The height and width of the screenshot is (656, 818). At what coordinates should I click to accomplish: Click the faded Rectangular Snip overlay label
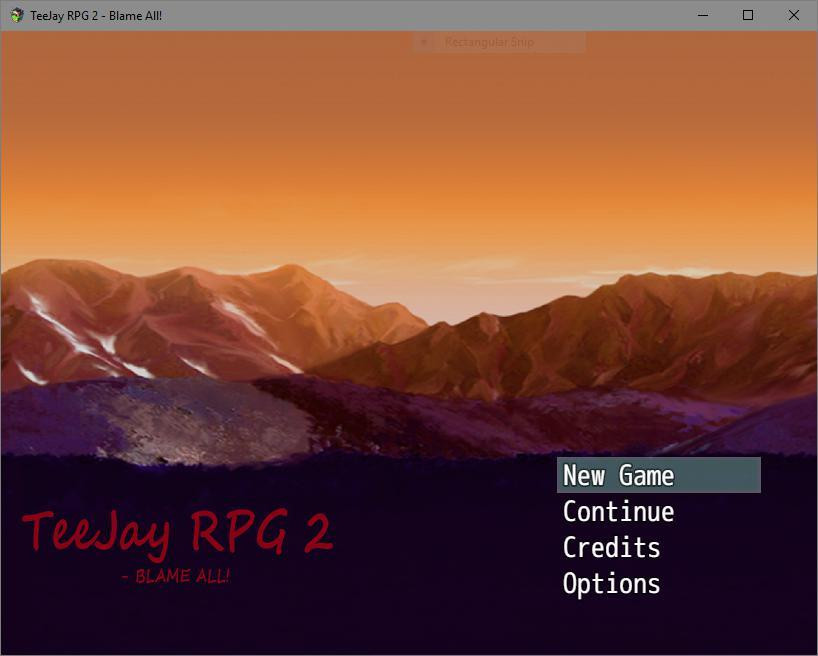489,42
